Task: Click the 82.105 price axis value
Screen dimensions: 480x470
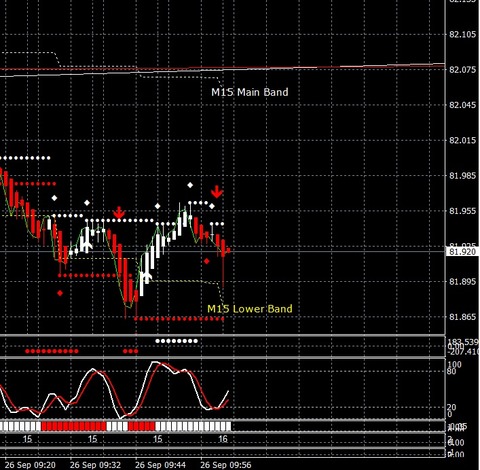Action: [463, 34]
